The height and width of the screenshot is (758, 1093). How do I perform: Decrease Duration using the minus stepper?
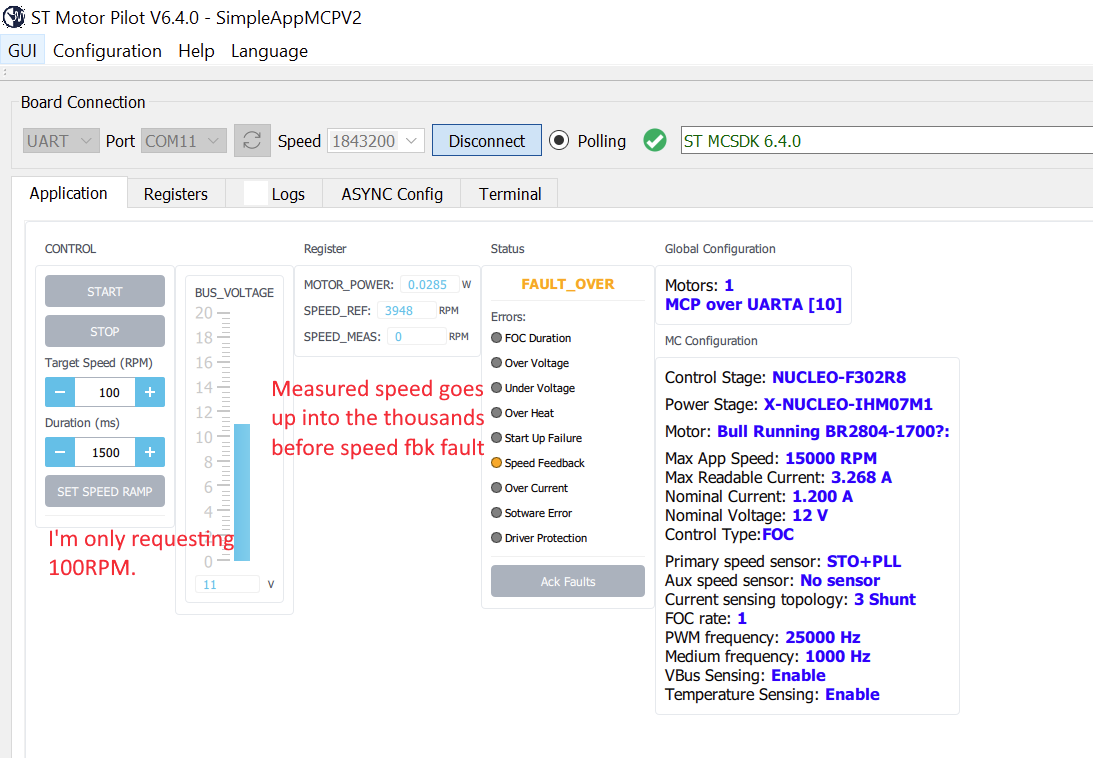tap(59, 452)
